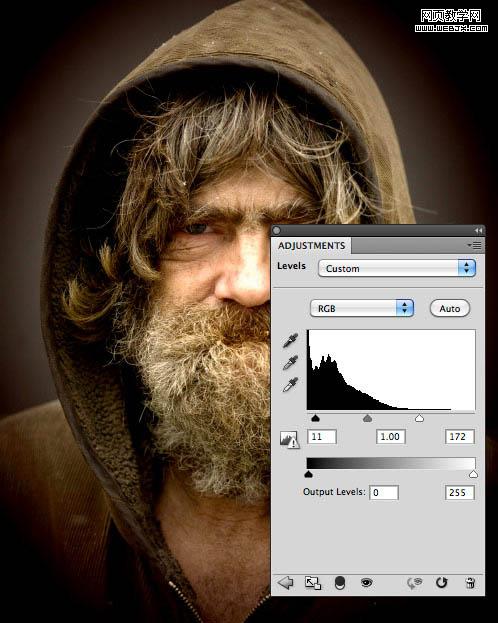Click the histogram recalculate warning icon
This screenshot has height=623, width=498.
[x=289, y=439]
